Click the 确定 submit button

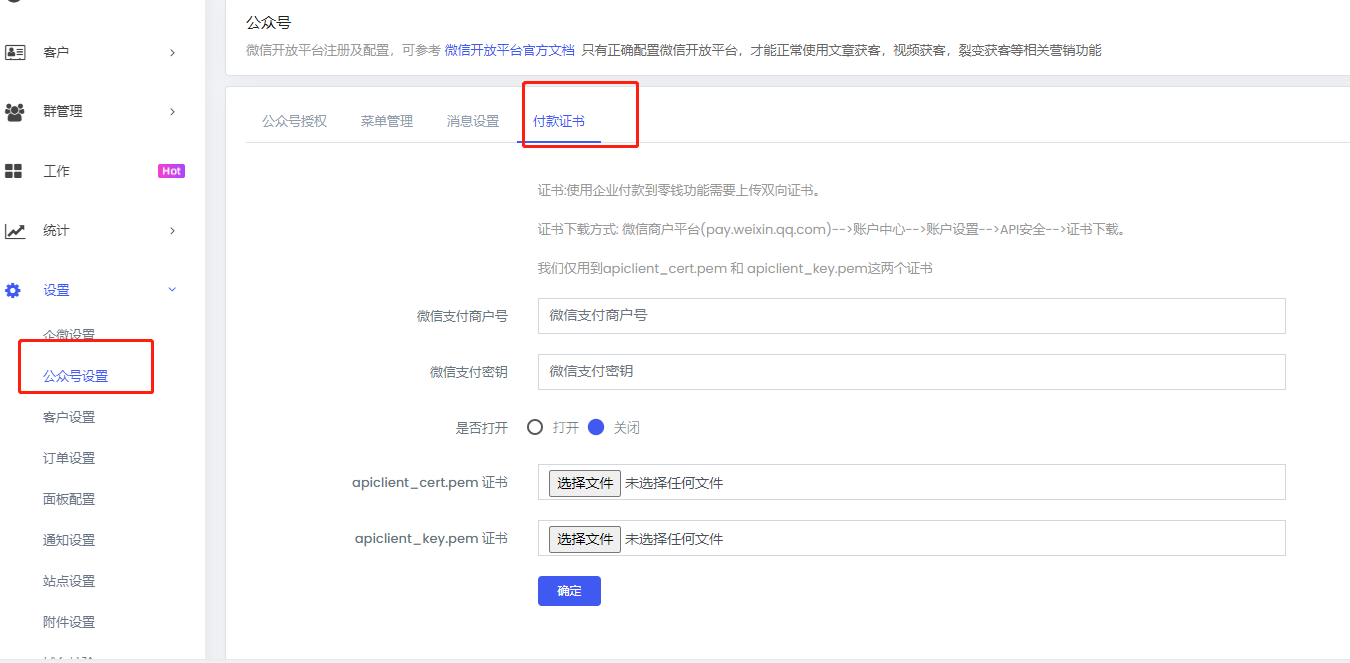(x=569, y=591)
